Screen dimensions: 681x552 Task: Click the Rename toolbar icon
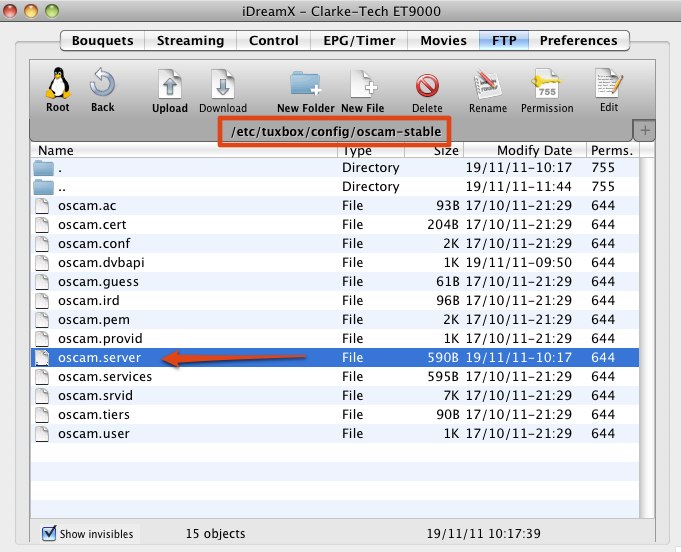[487, 84]
